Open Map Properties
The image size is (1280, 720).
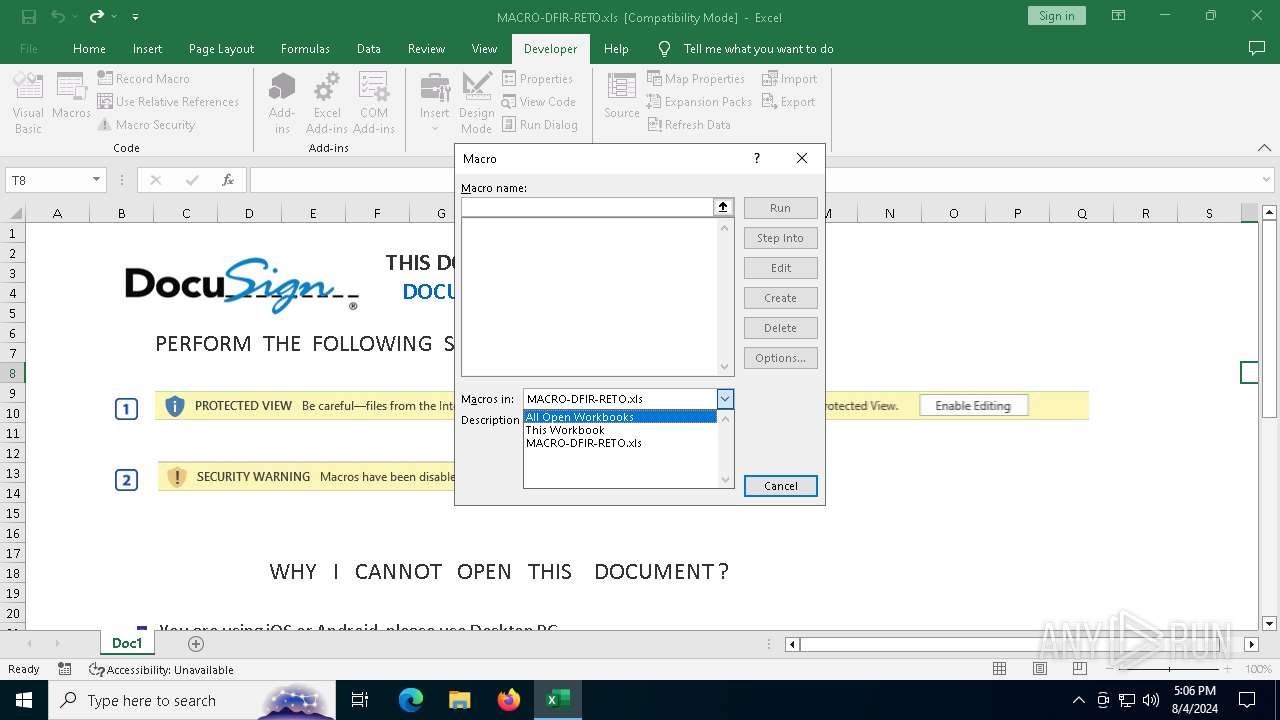click(x=696, y=78)
